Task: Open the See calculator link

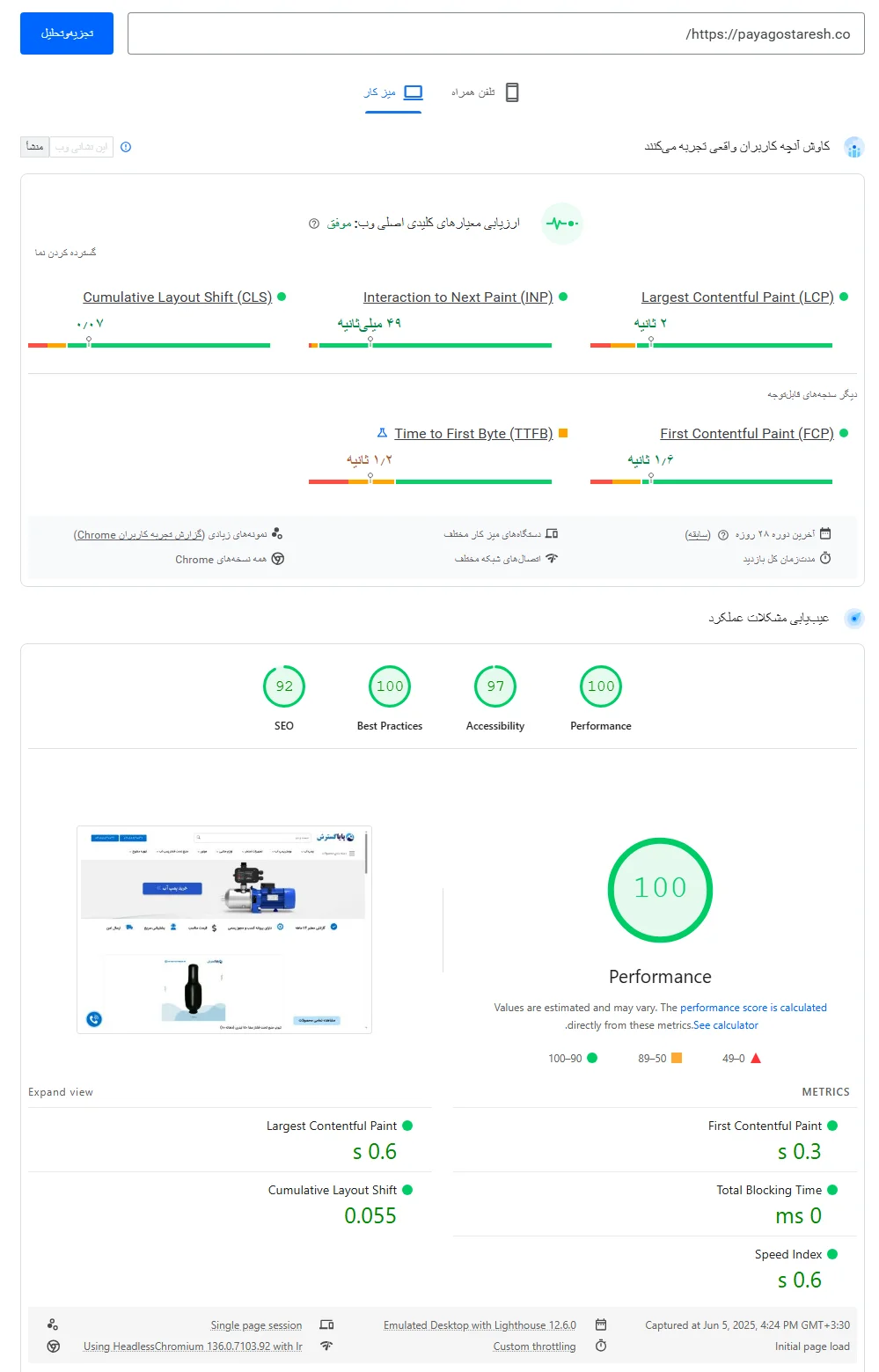Action: click(x=726, y=1025)
